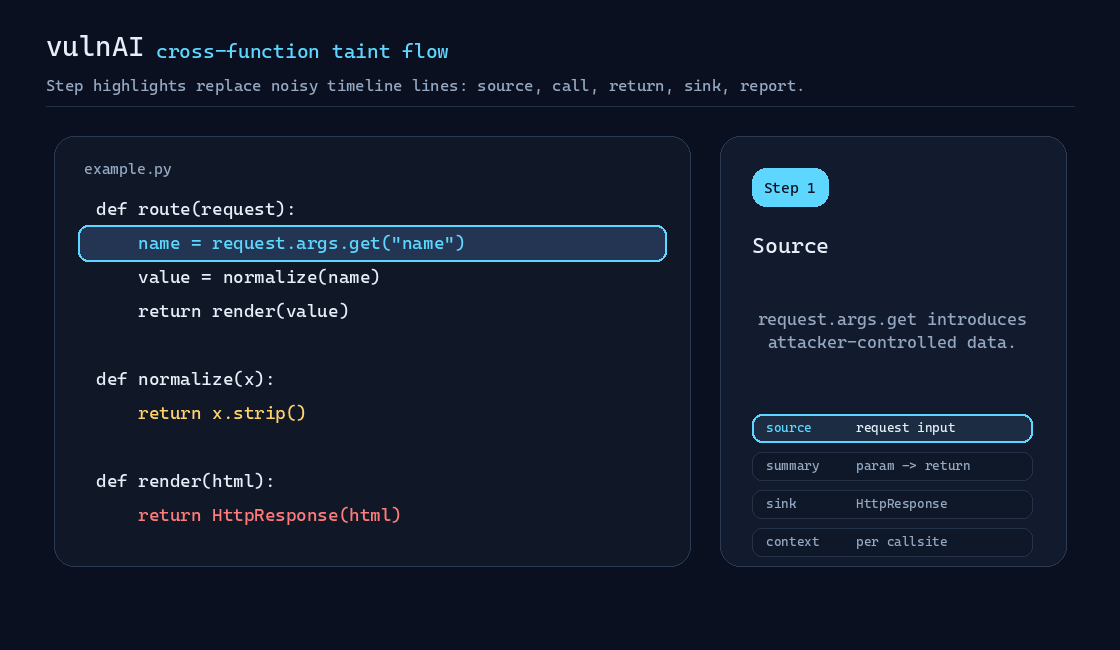Click the return HttpResponse(html) line
The height and width of the screenshot is (650, 1120).
coord(269,516)
